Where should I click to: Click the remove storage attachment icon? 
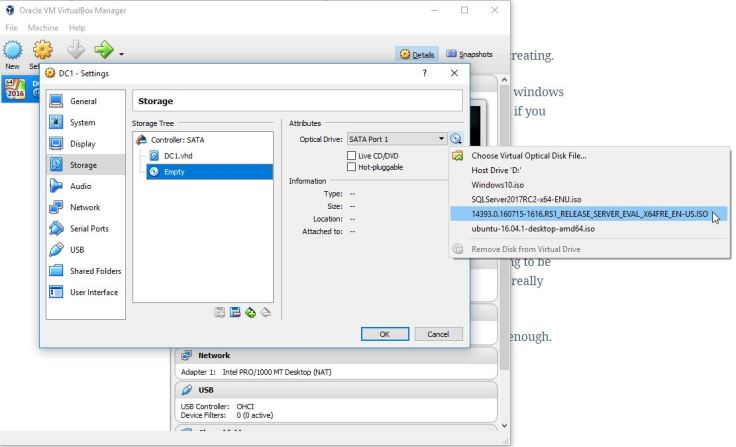266,312
